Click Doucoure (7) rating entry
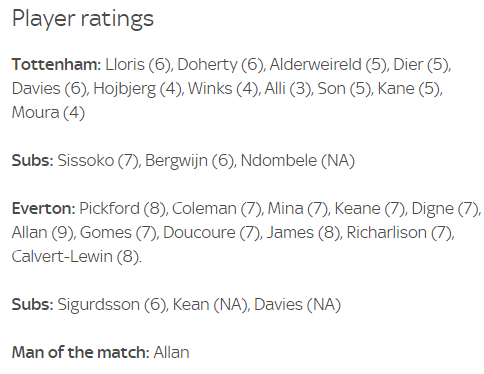Screen dimensions: 484x374 click(211, 233)
